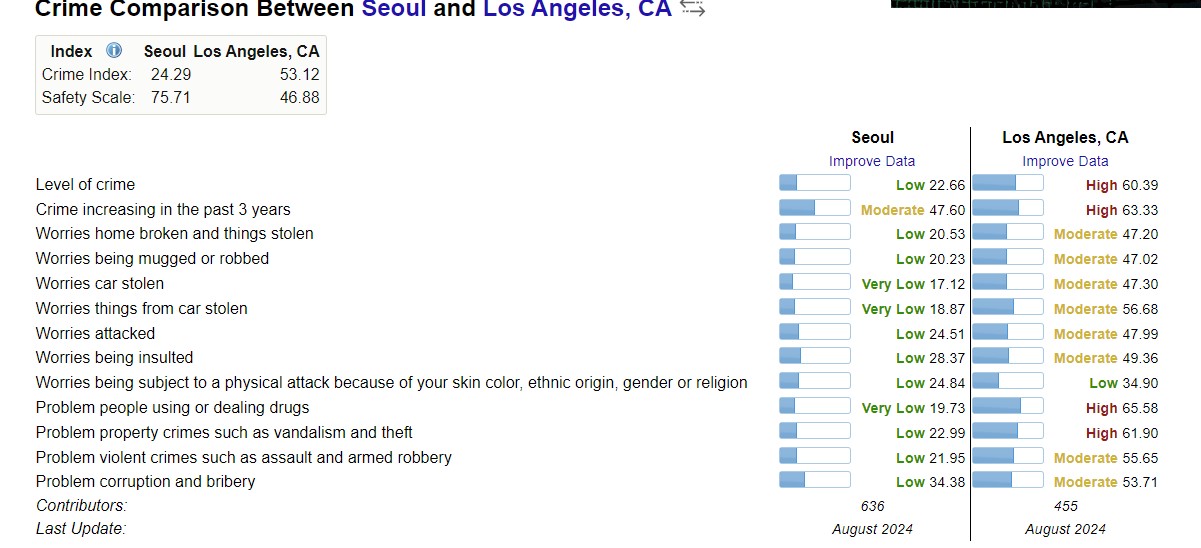Image resolution: width=1201 pixels, height=548 pixels.
Task: Open the Los Angeles, CA heading link
Action: point(577,10)
